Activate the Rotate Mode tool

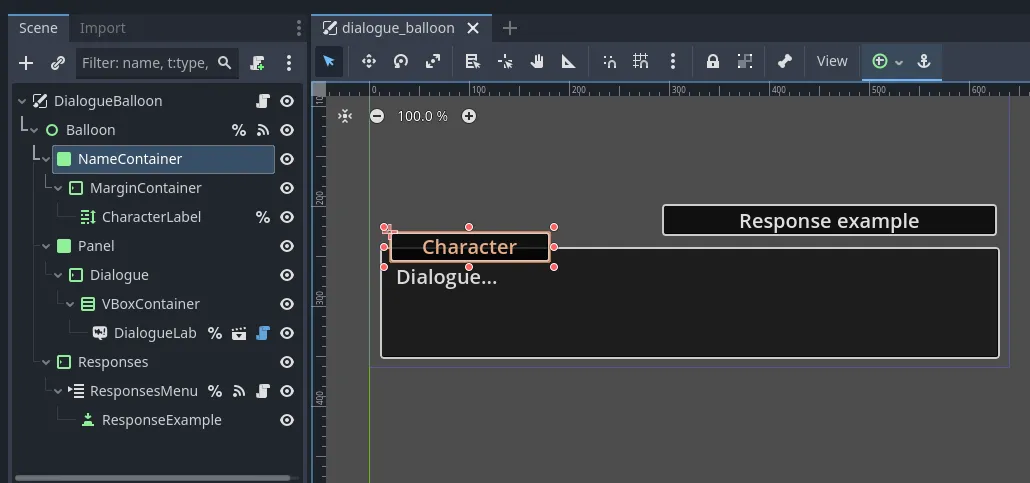tap(401, 62)
